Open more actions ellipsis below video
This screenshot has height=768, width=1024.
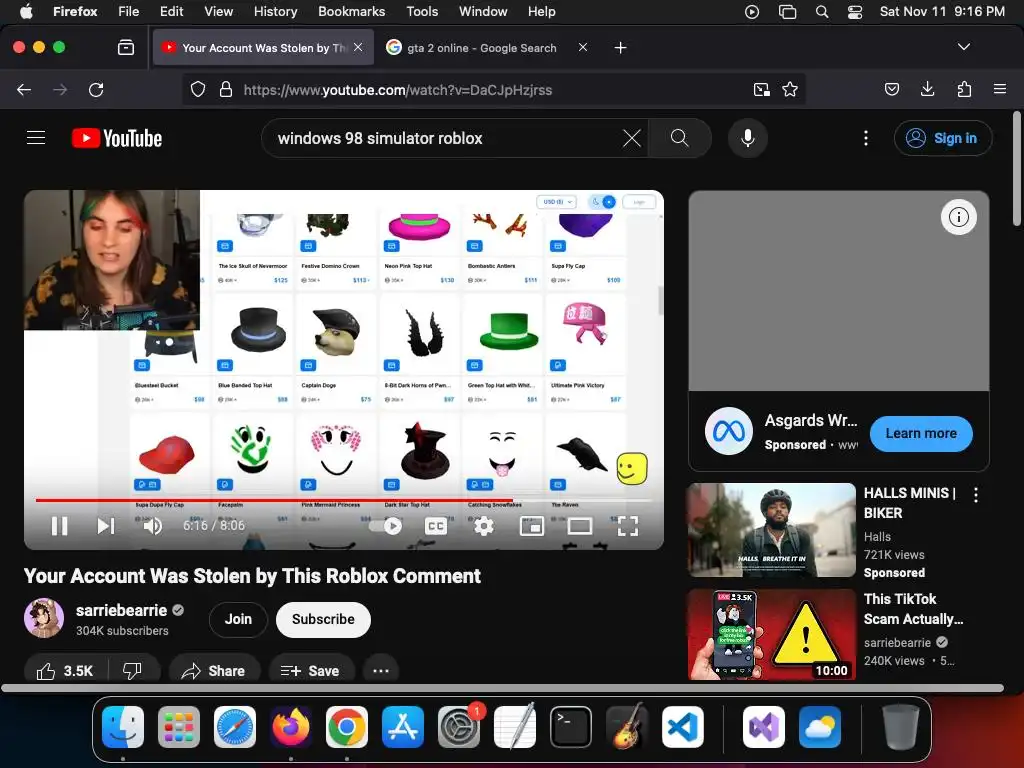click(381, 671)
